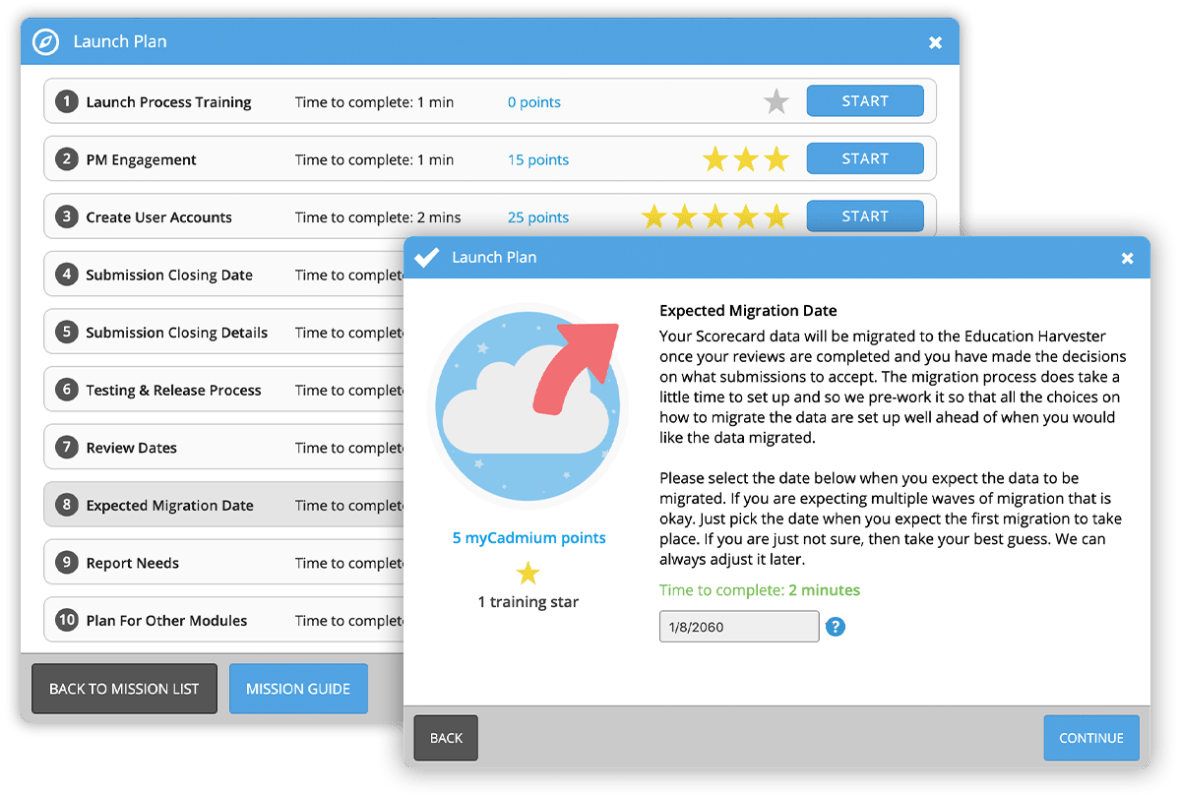This screenshot has height=795, width=1180.
Task: Select the Review Dates row title
Action: [x=131, y=448]
